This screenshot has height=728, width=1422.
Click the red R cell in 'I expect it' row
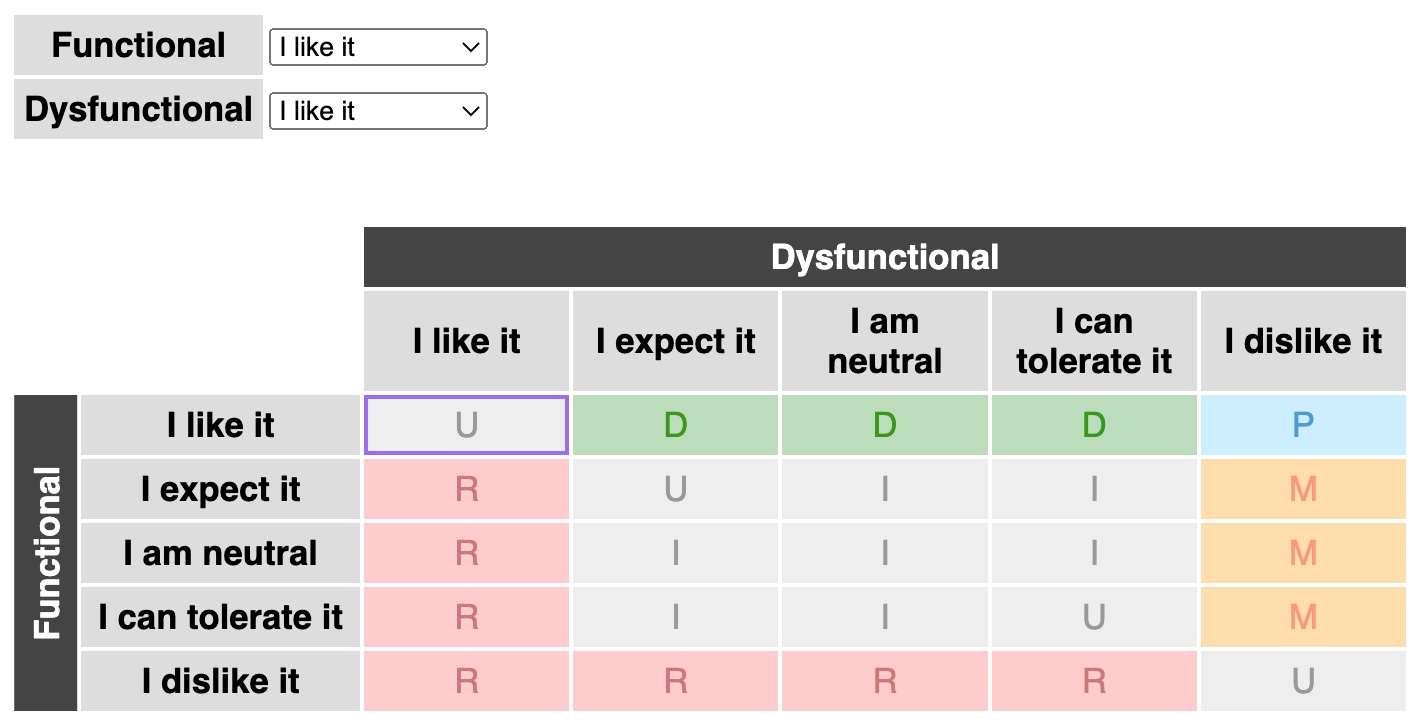[467, 489]
